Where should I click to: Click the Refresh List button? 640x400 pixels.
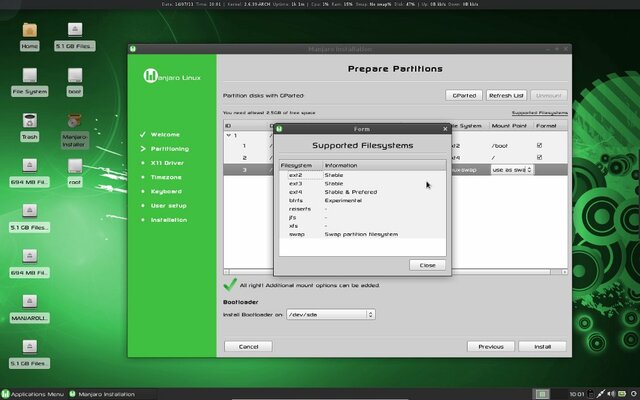[506, 95]
